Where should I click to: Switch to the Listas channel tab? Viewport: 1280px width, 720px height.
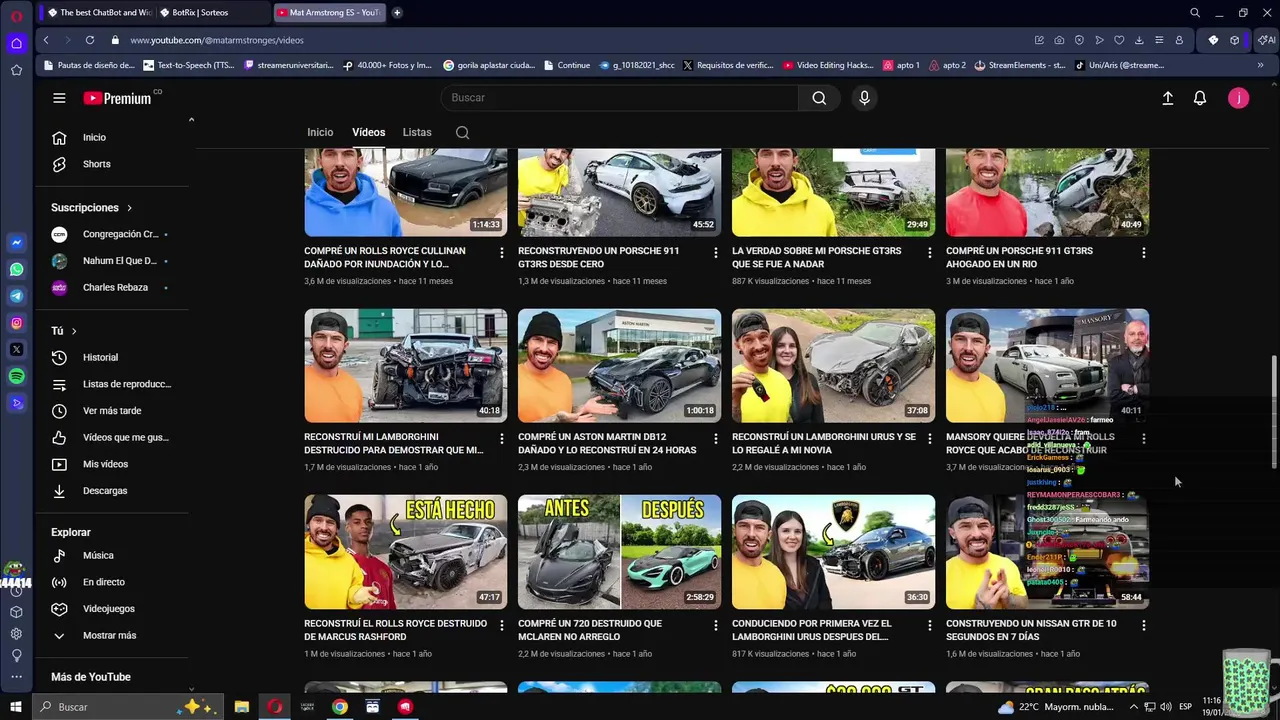tap(417, 132)
